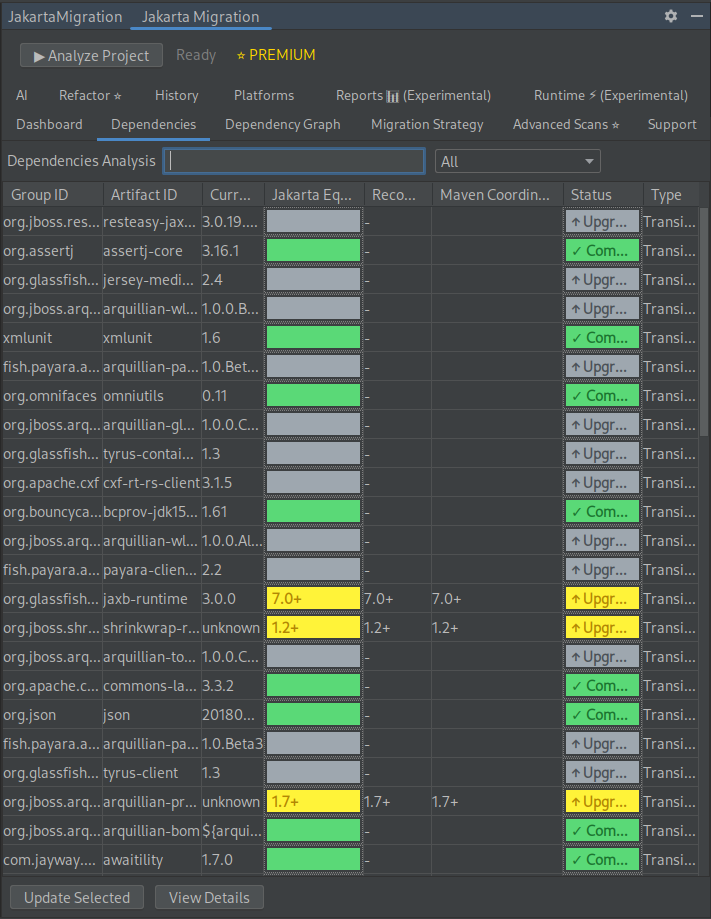Select the jaxb-runtime artifact cell
Viewport: 711px width, 919px height.
coord(152,599)
